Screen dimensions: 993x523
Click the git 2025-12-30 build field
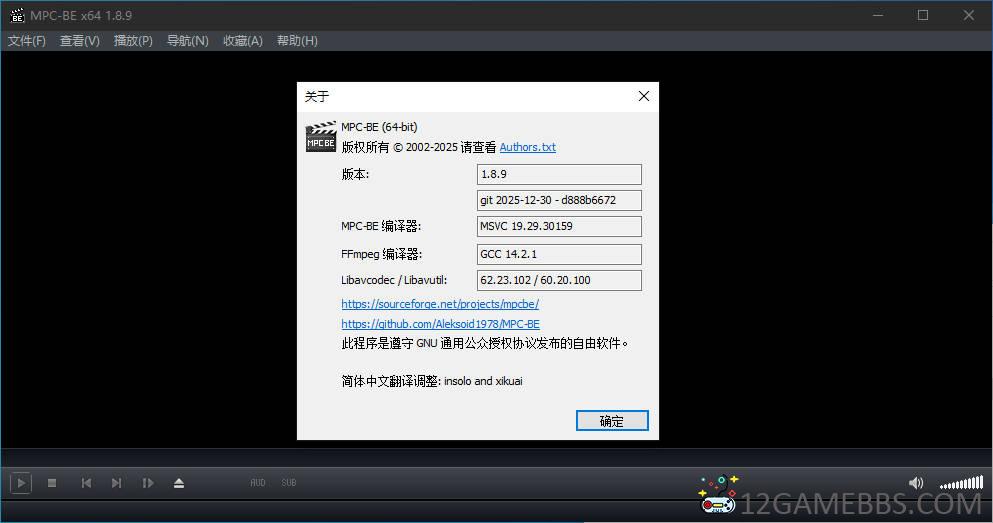[559, 200]
